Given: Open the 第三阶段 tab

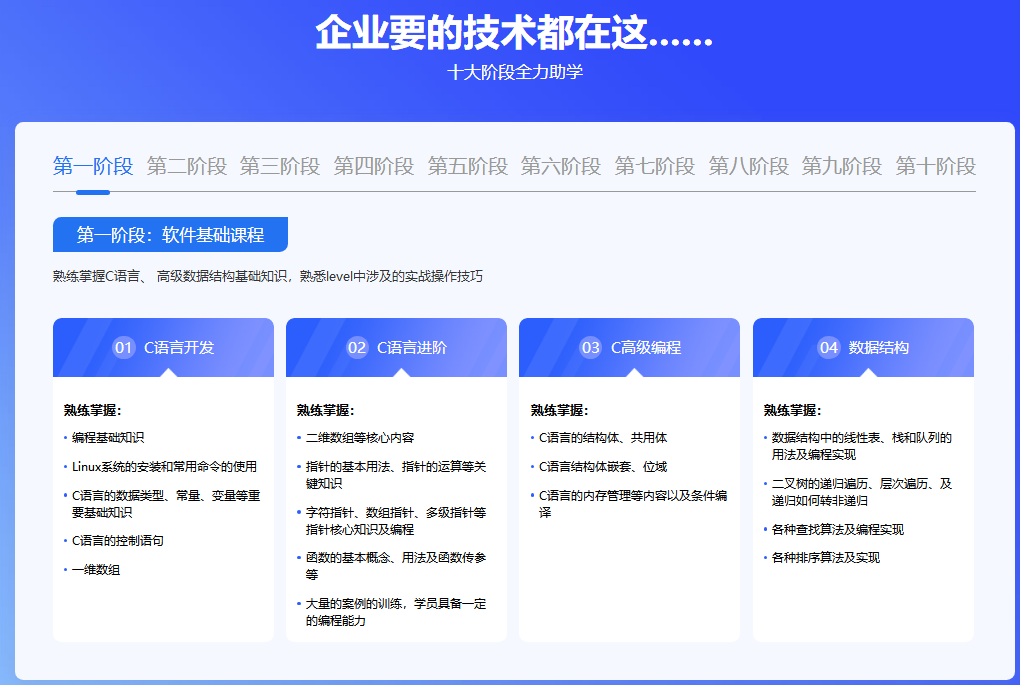Looking at the screenshot, I should pyautogui.click(x=280, y=167).
